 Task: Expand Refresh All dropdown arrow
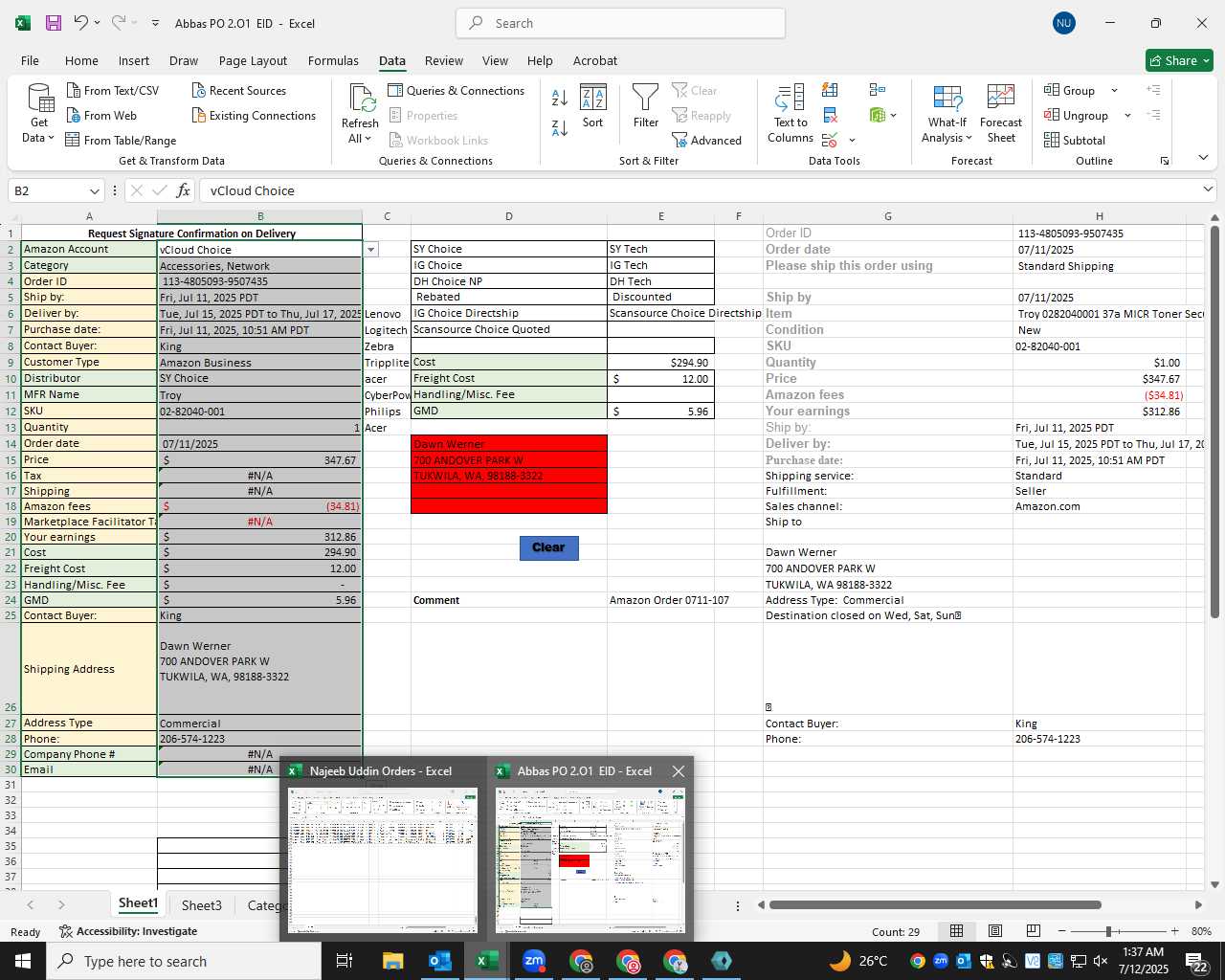tap(367, 139)
